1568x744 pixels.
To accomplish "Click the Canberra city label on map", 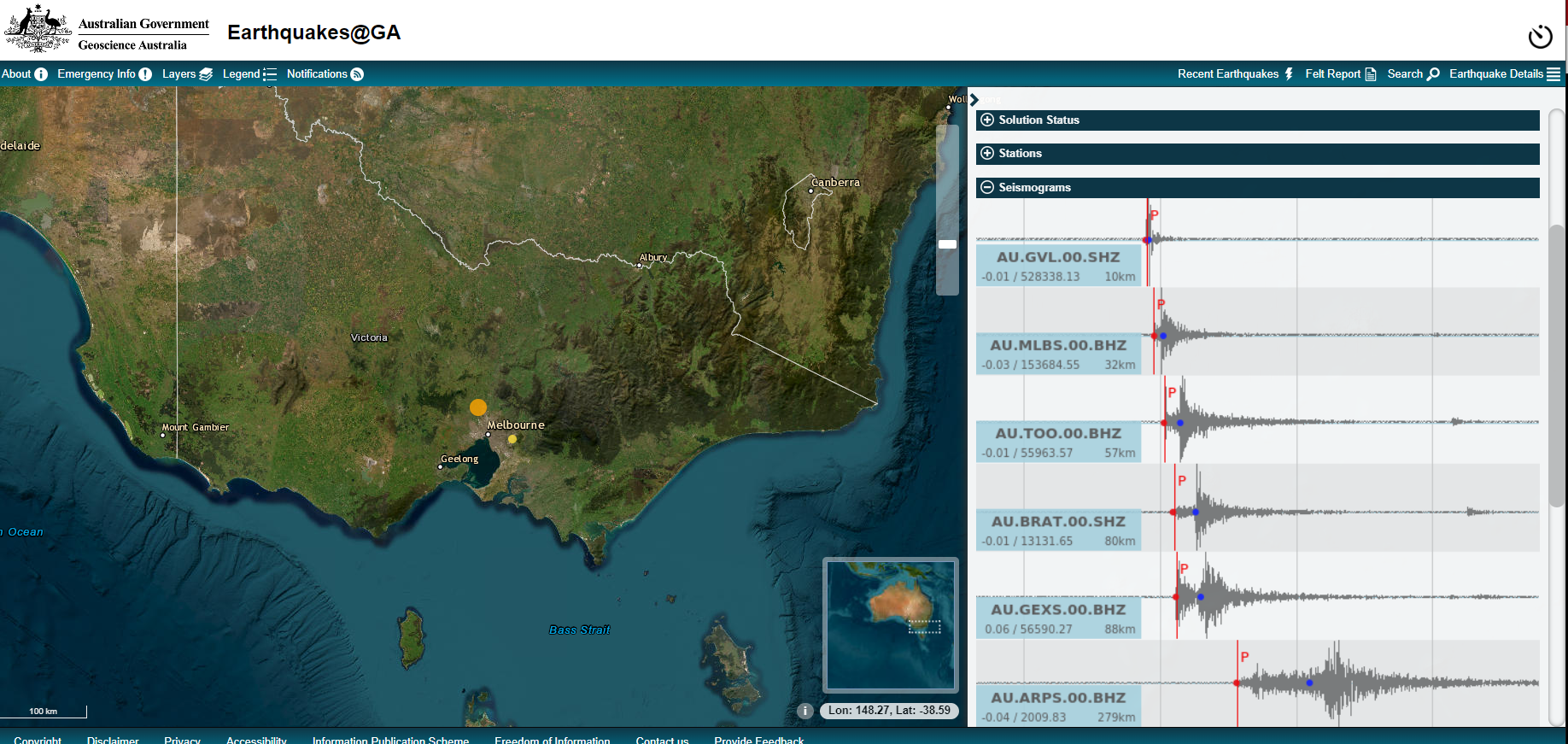I will 835,183.
